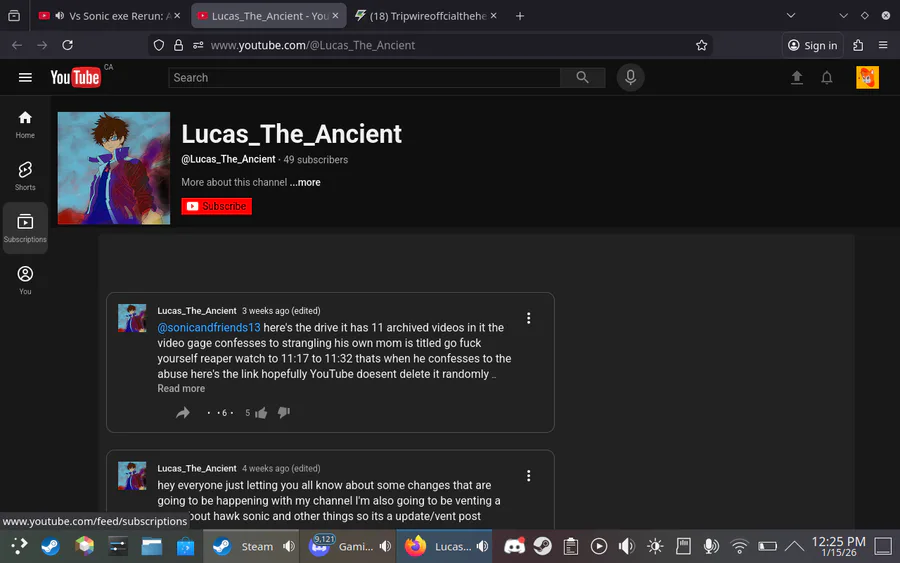The image size is (900, 563).
Task: List all tabs with the dropdown arrow
Action: pyautogui.click(x=791, y=15)
